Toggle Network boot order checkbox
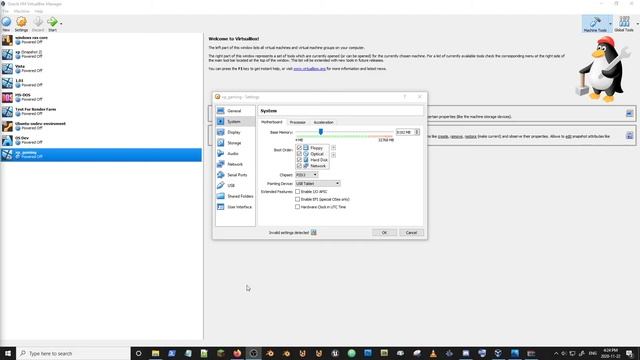 (x=299, y=166)
